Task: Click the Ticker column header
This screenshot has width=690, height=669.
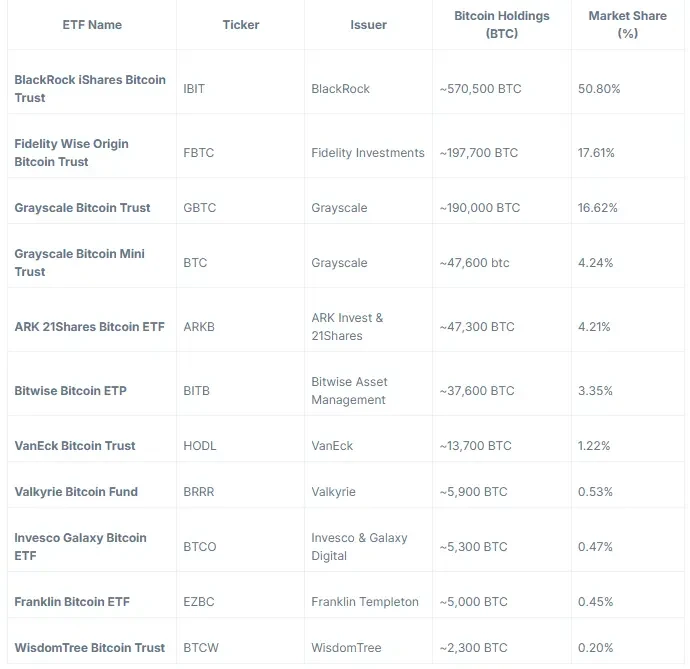Action: 240,25
